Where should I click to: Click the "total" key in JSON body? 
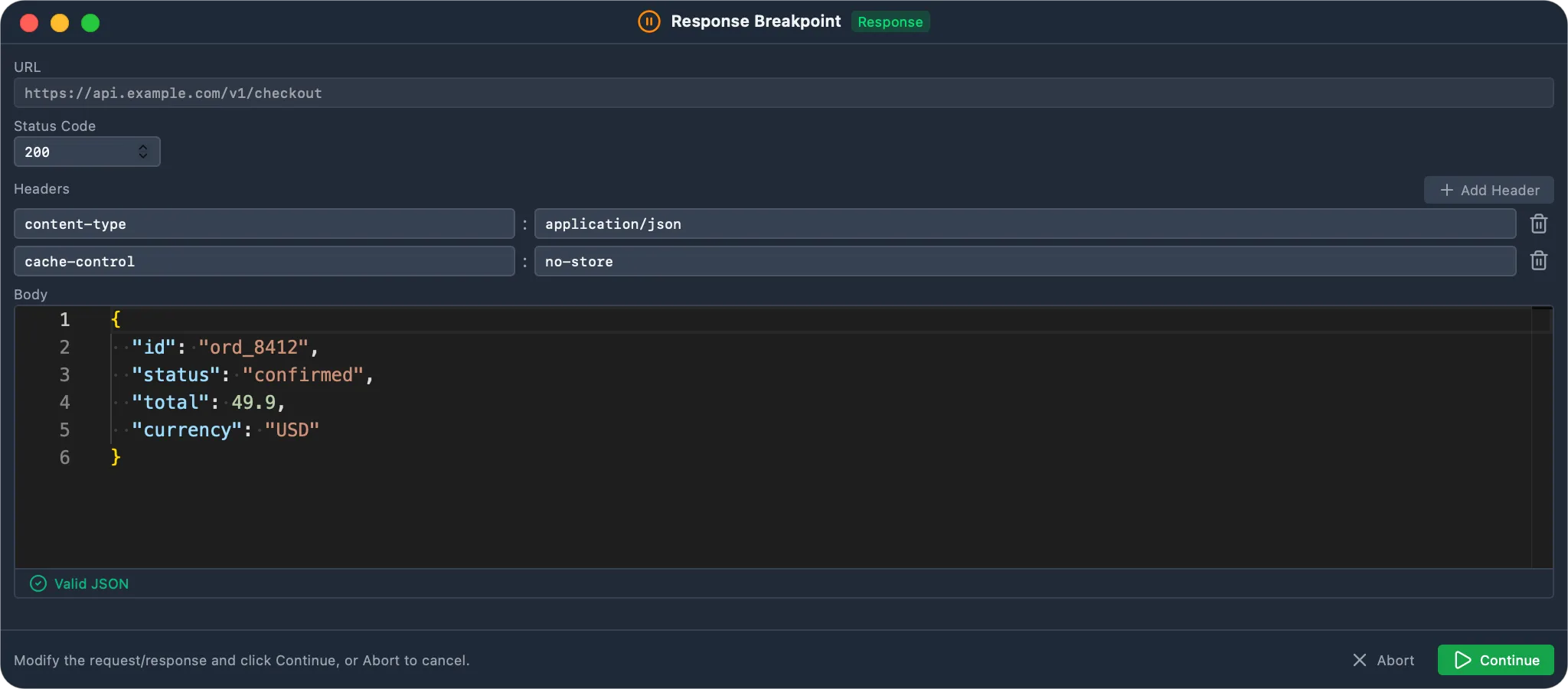click(x=171, y=403)
